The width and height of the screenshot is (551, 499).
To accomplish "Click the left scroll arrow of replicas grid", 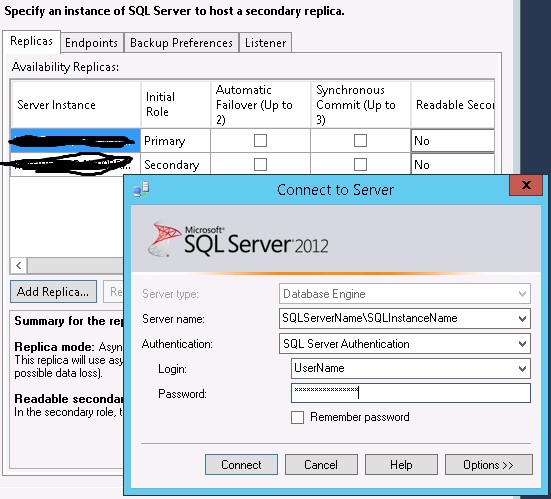I will [19, 265].
